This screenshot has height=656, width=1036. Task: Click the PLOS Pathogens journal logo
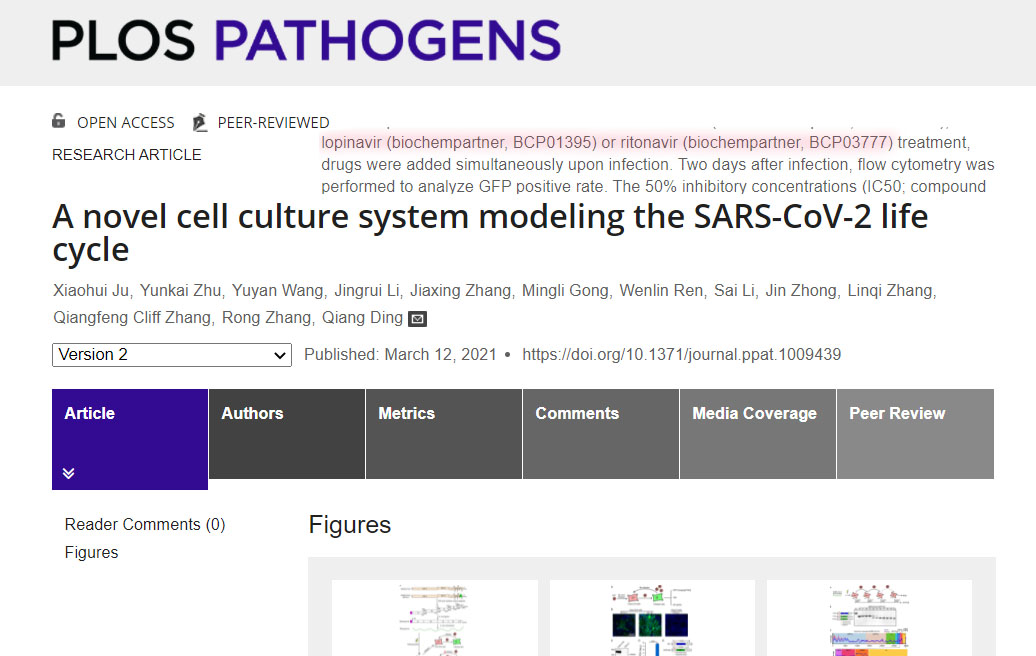coord(306,40)
